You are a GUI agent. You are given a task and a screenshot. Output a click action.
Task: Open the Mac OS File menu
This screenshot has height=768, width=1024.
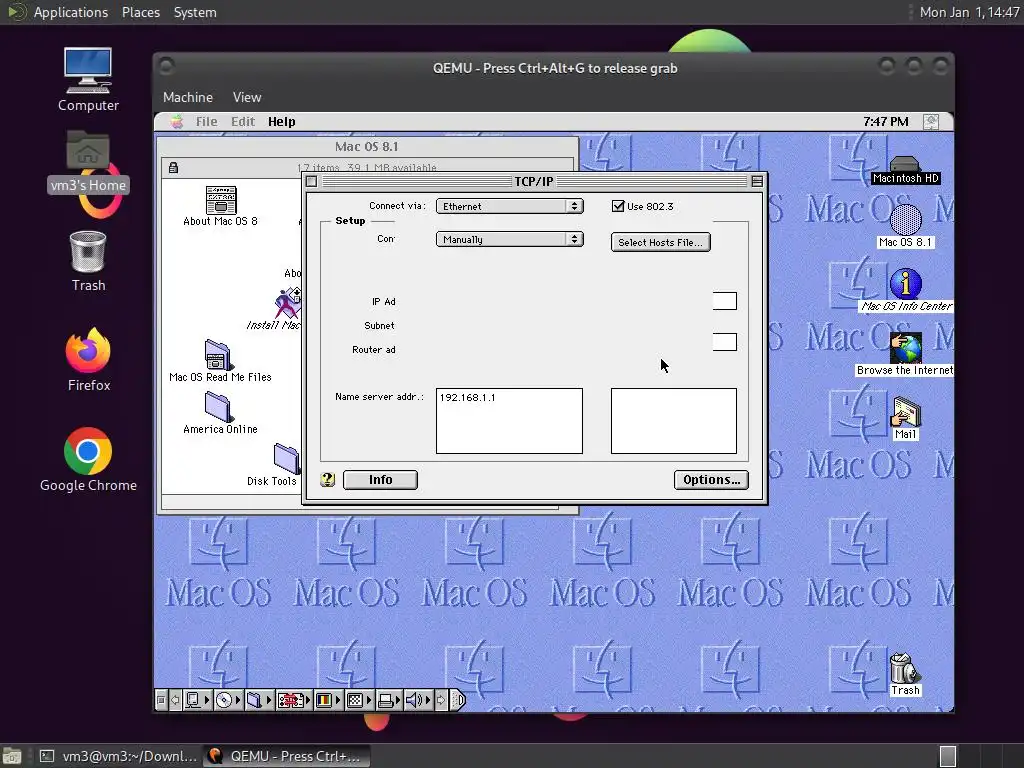coord(206,121)
